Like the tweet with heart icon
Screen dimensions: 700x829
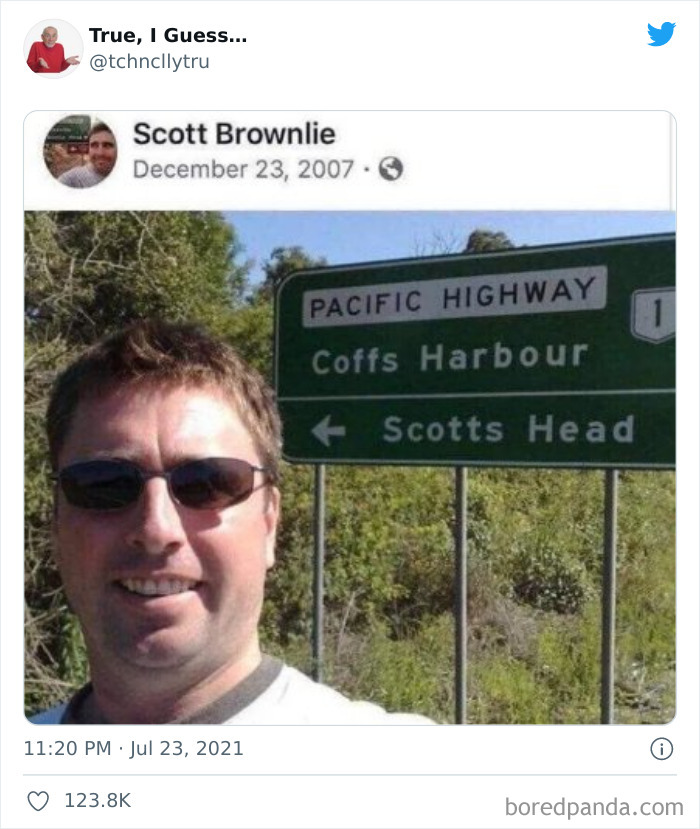[38, 801]
